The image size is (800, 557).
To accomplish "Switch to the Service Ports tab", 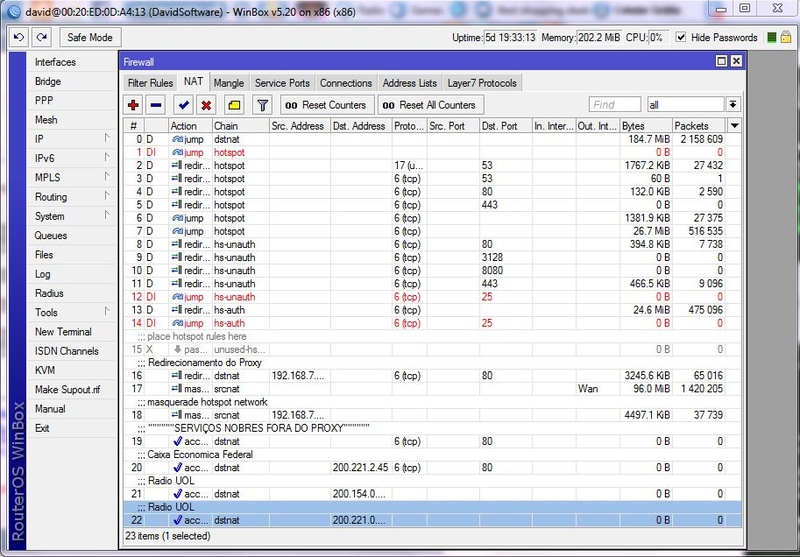I will point(282,83).
